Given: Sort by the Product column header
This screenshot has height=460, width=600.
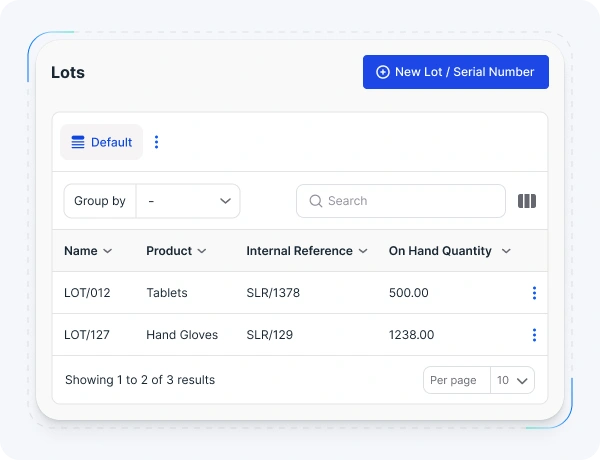Looking at the screenshot, I should click(x=176, y=251).
